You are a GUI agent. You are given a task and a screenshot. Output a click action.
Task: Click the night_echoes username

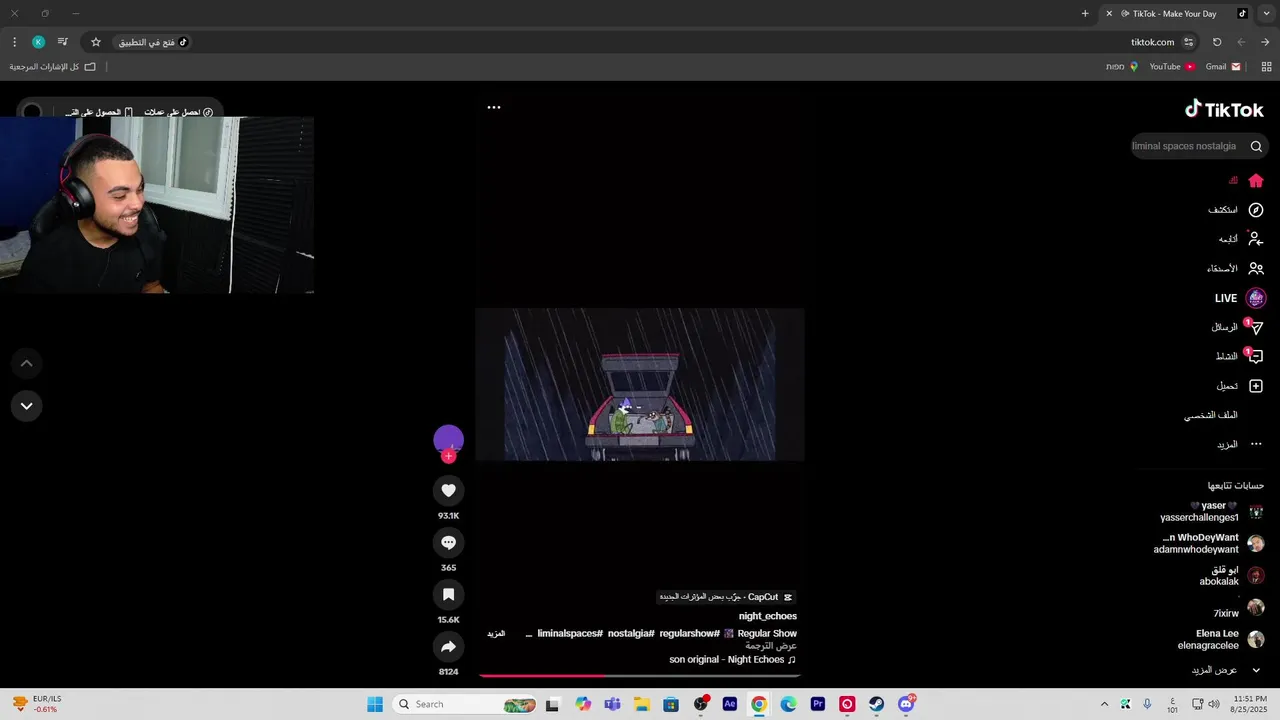768,616
